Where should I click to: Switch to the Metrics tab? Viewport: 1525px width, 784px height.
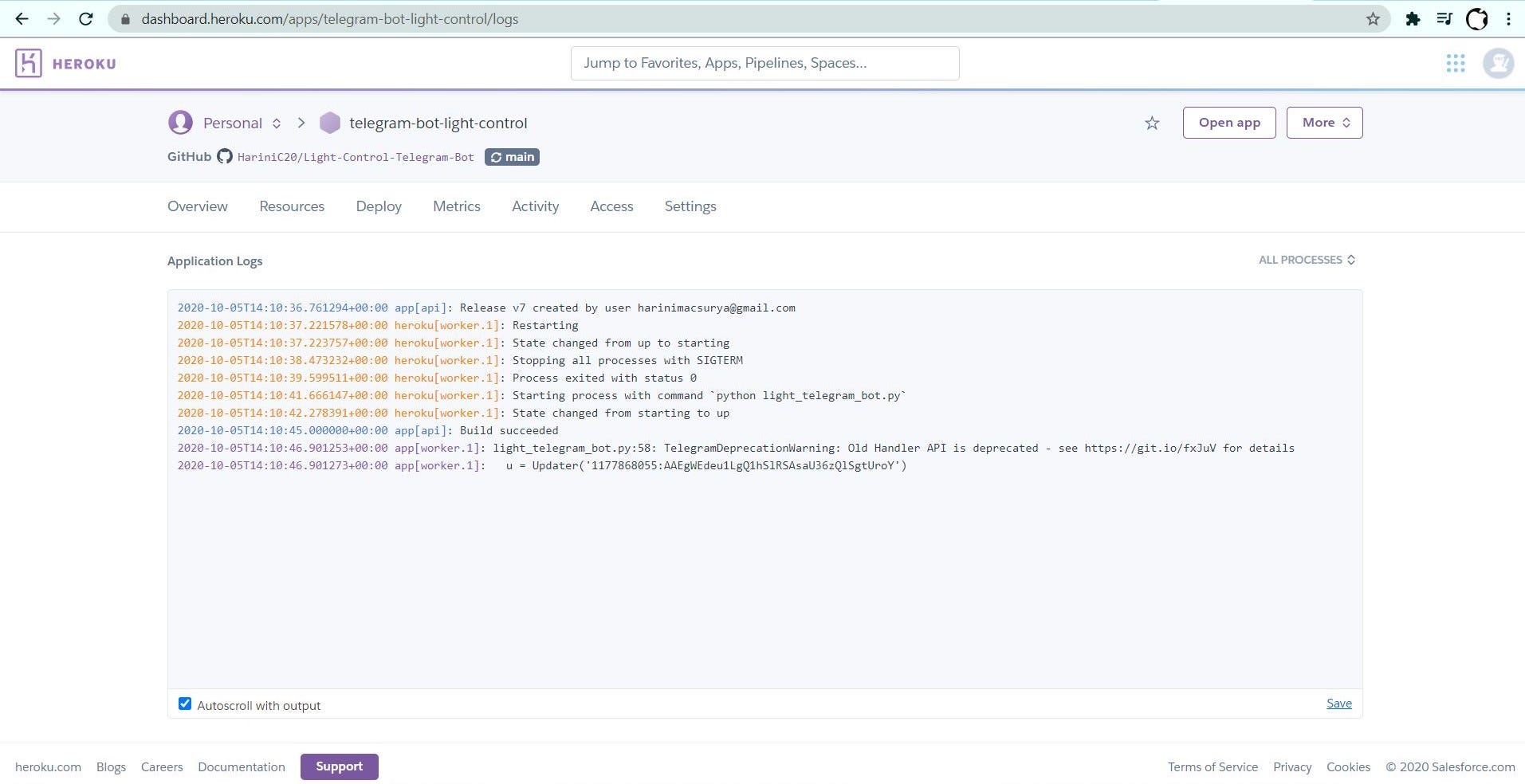456,206
